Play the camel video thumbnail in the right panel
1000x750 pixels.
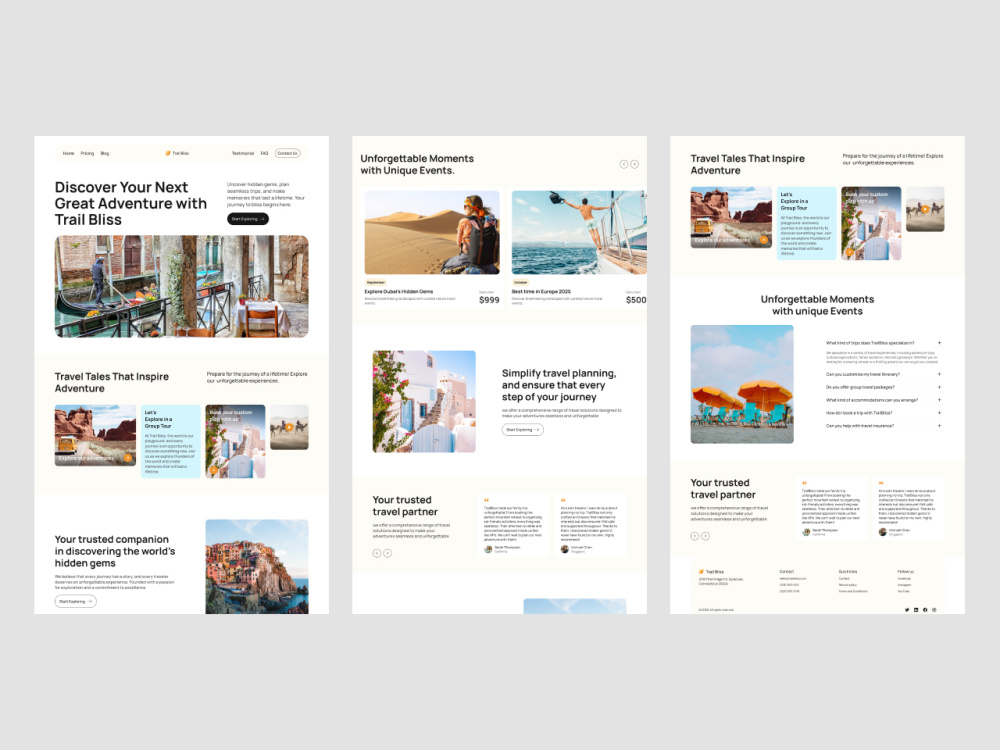coord(925,209)
